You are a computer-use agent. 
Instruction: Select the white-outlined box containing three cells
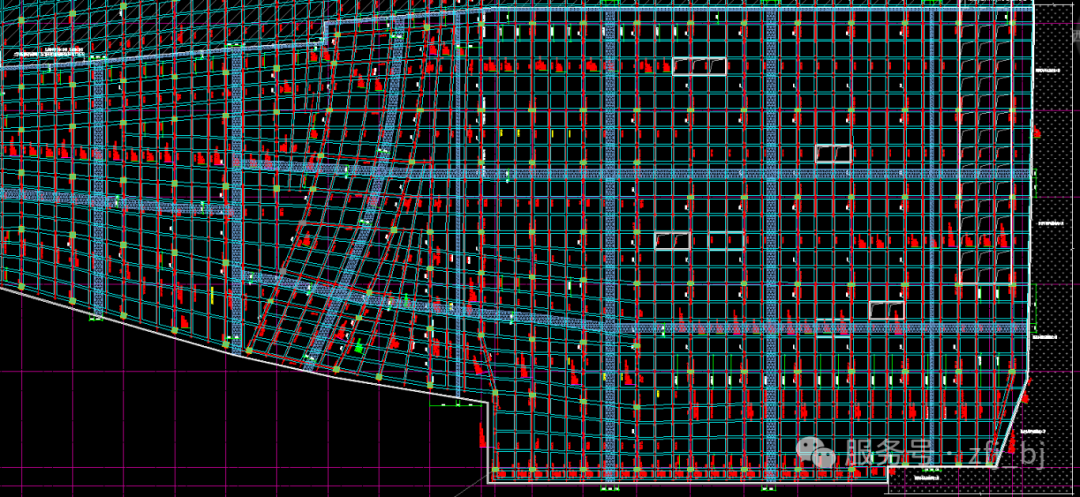point(699,66)
